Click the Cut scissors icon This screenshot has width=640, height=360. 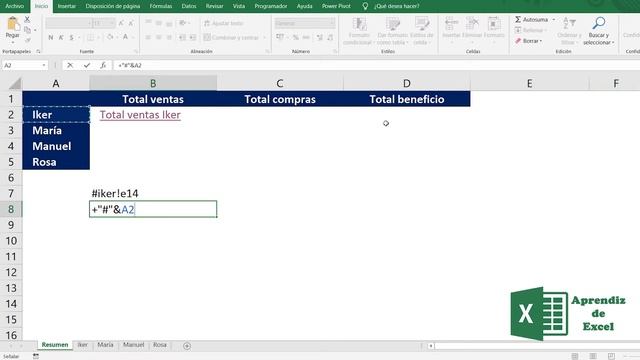[27, 19]
